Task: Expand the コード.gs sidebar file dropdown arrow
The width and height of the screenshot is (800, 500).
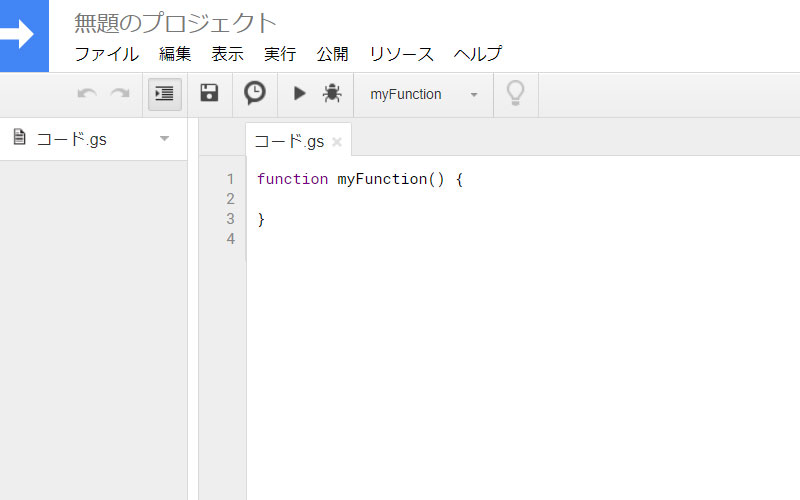Action: pos(164,139)
